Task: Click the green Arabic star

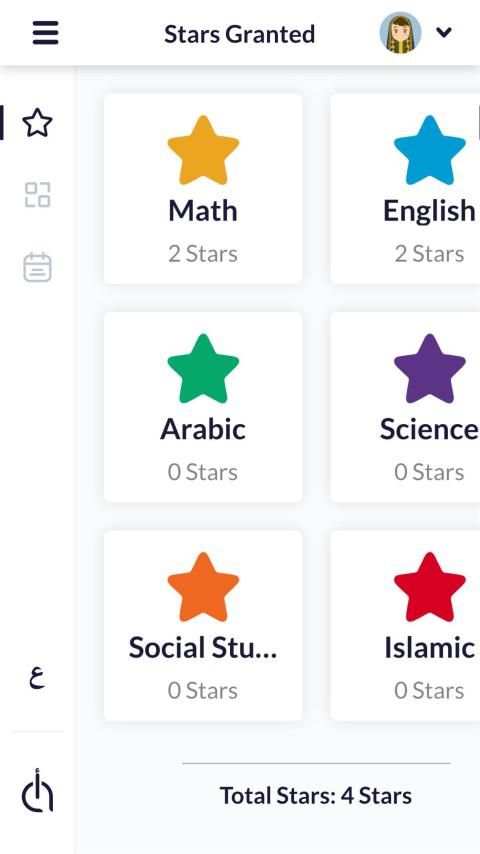Action: [x=203, y=369]
